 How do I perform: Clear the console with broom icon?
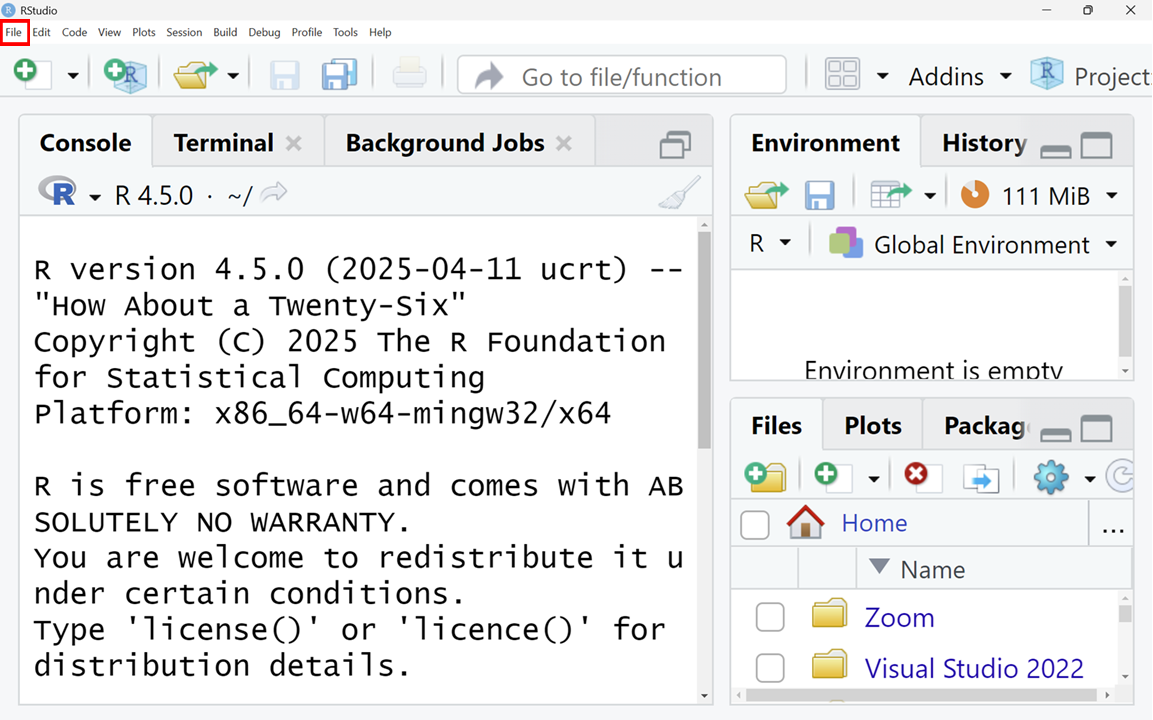[x=679, y=193]
